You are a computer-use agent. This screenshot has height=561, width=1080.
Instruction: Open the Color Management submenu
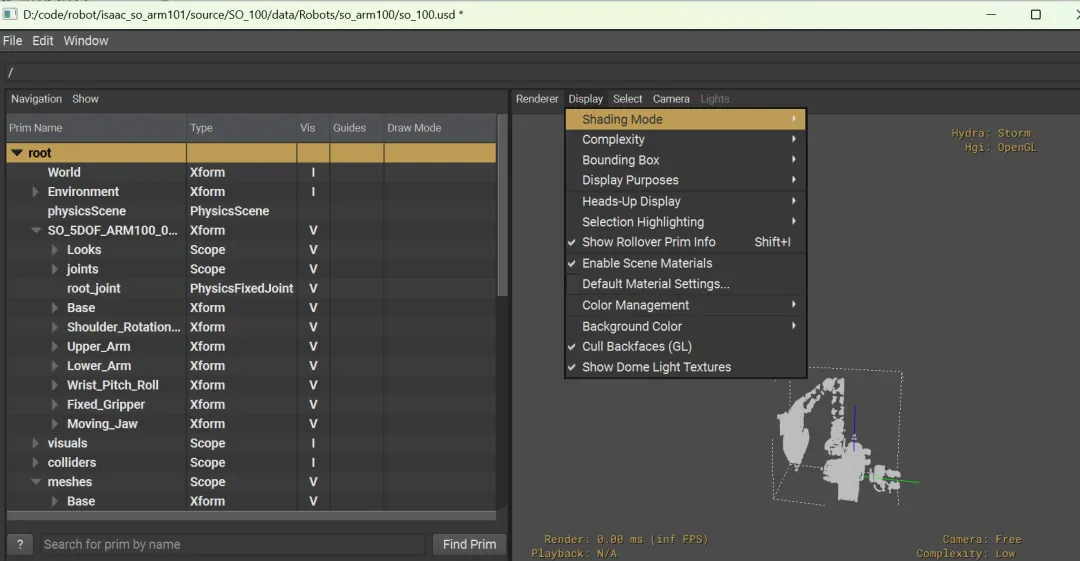click(685, 305)
